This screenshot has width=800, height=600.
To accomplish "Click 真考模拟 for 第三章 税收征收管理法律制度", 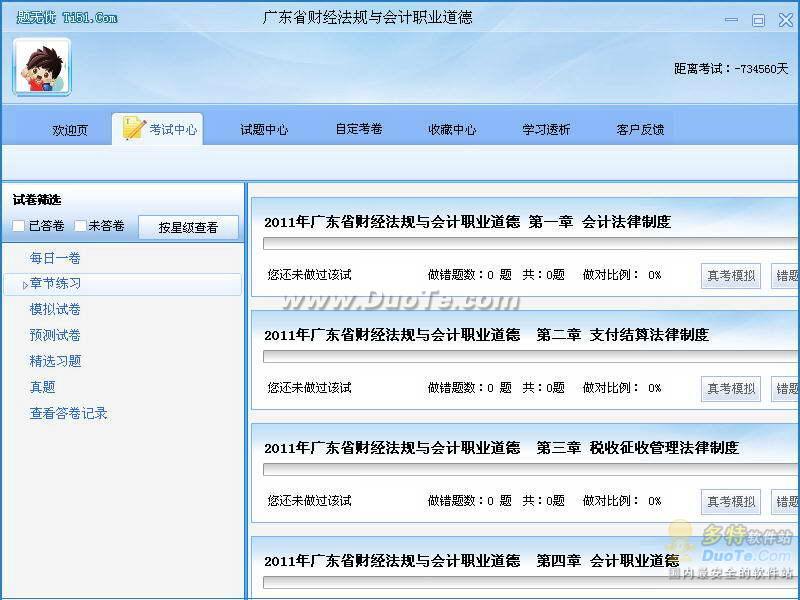I will tap(731, 502).
